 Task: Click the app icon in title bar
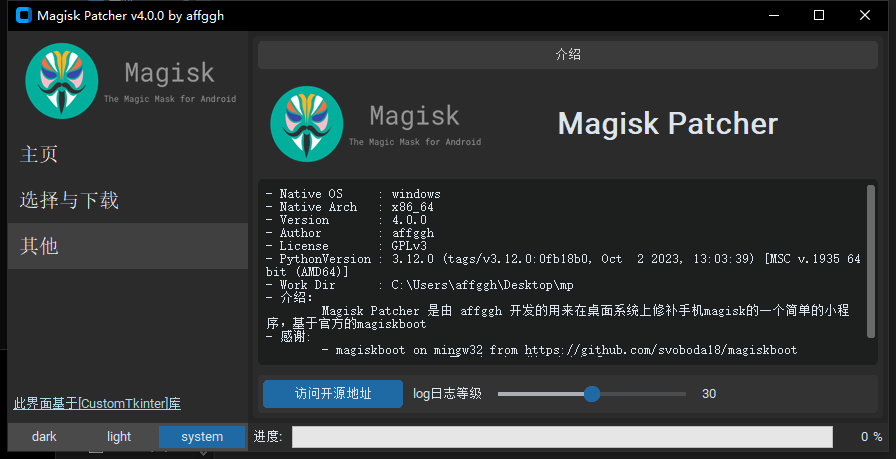23,15
